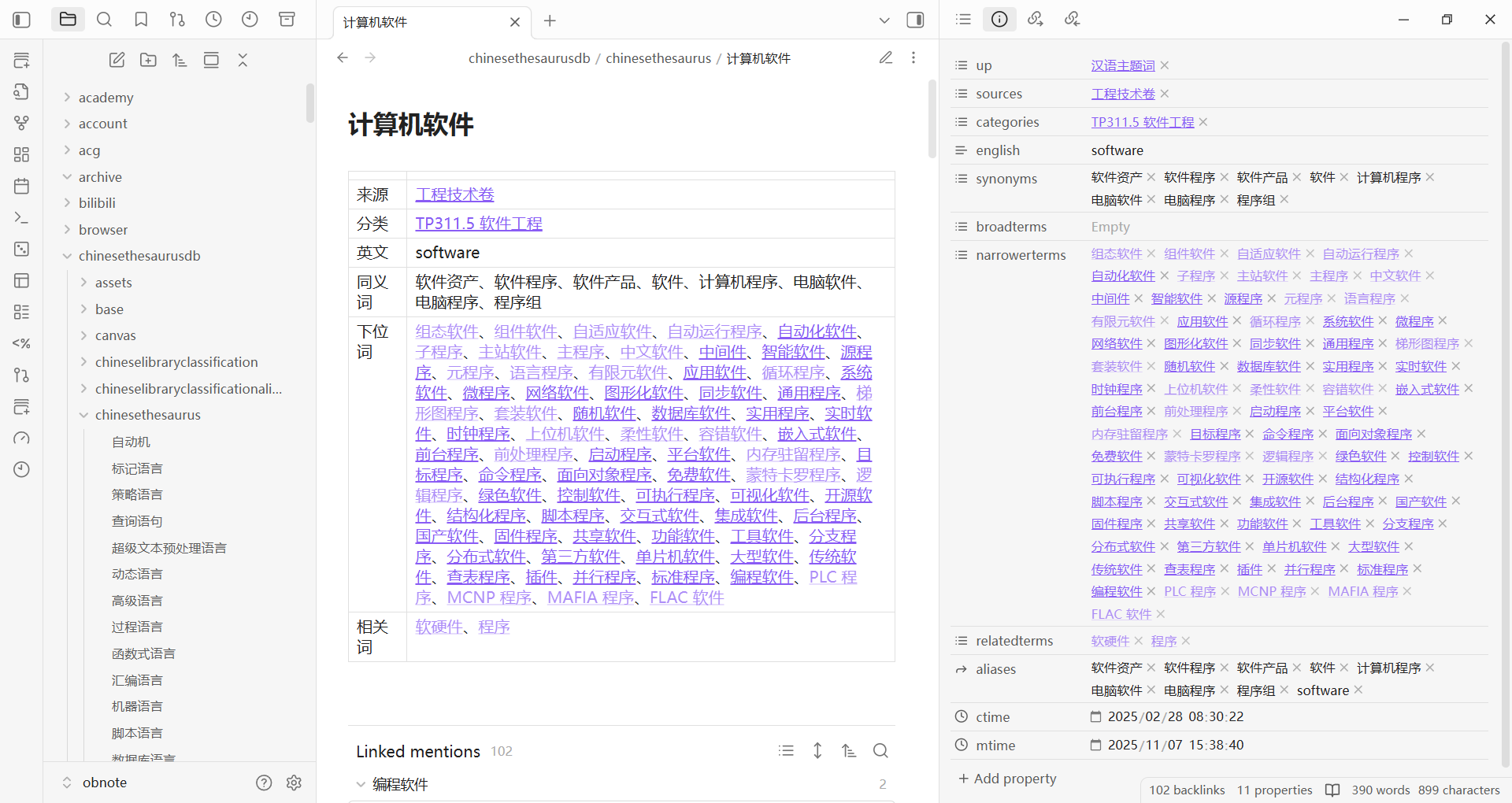
Task: Open the 工程技术卷 link in table
Action: point(454,194)
